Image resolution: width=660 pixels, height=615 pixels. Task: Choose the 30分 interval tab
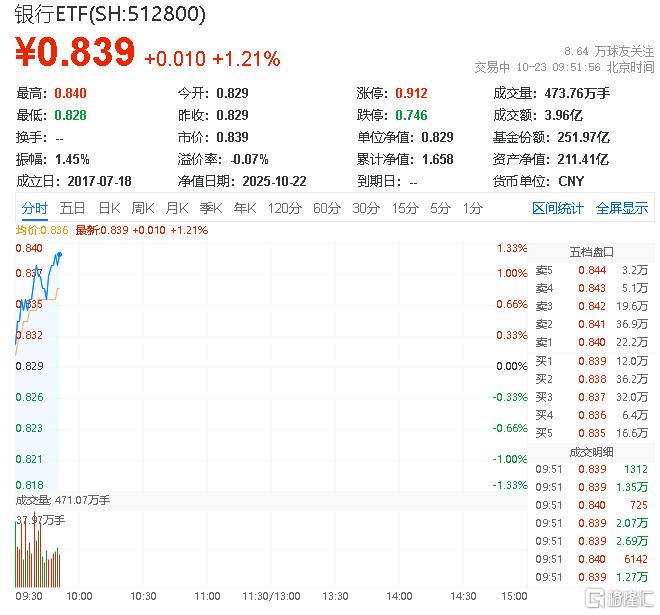(x=366, y=208)
